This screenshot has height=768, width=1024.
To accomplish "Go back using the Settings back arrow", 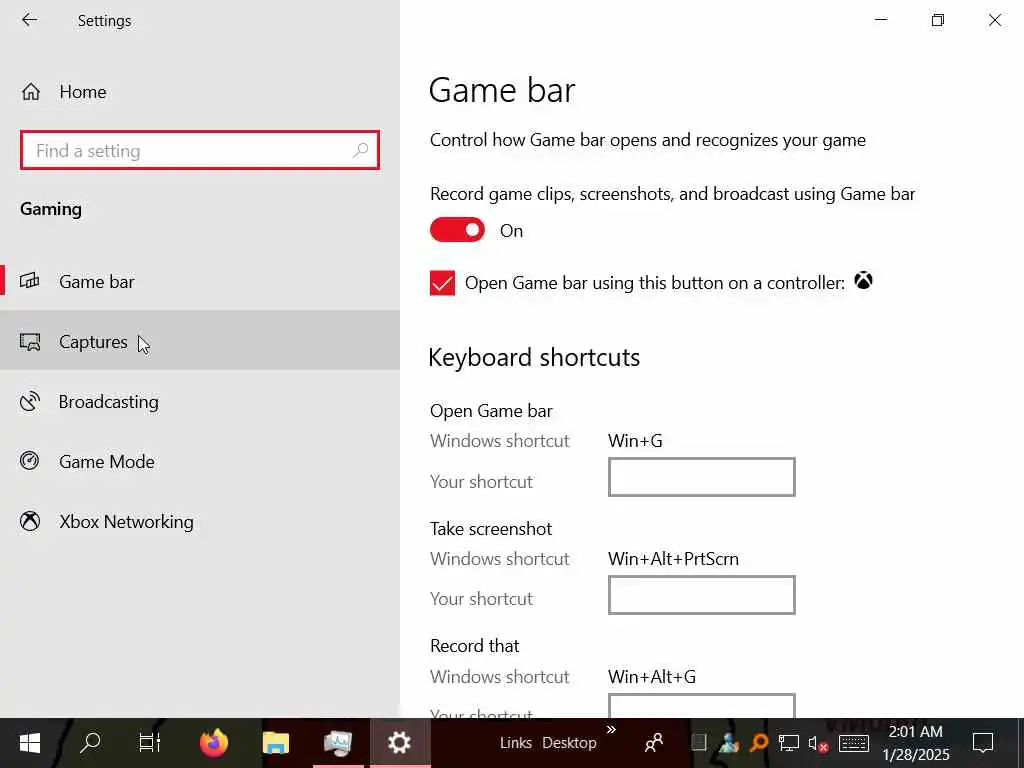I will click(29, 20).
